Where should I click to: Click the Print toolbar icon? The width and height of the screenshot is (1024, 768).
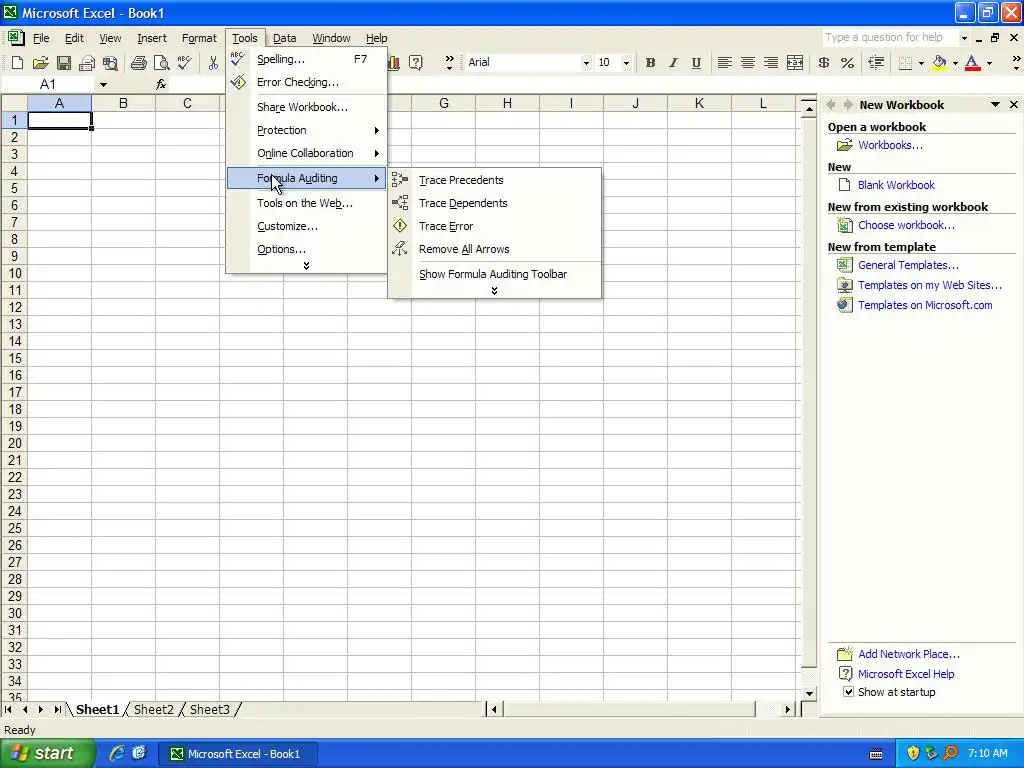click(x=138, y=63)
